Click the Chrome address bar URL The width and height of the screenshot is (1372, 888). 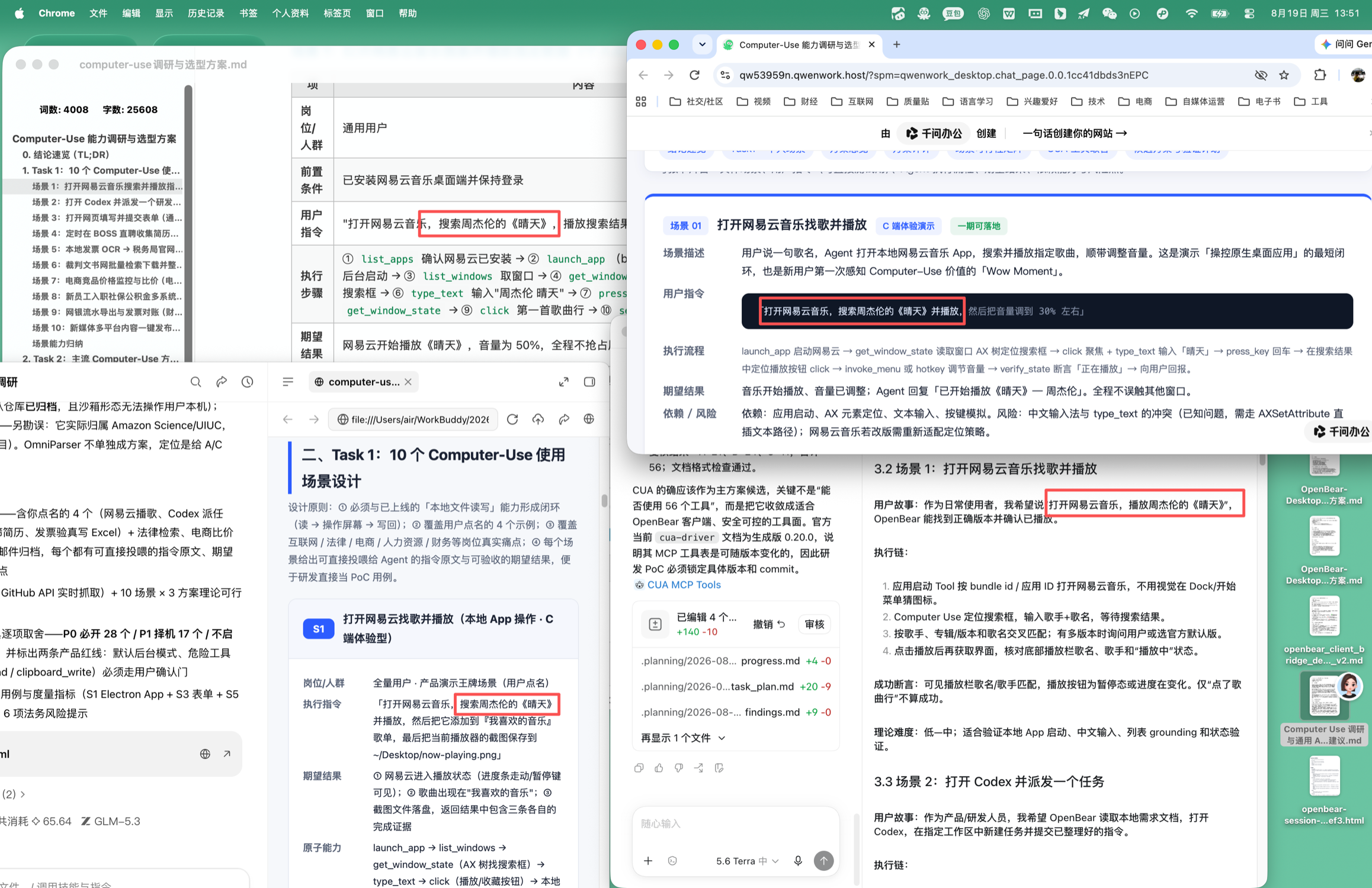pyautogui.click(x=944, y=75)
